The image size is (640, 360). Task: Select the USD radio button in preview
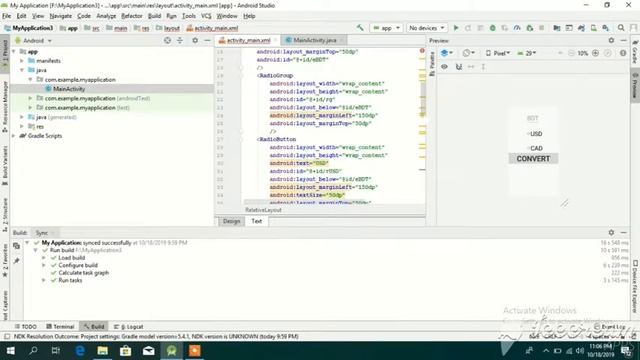point(535,134)
